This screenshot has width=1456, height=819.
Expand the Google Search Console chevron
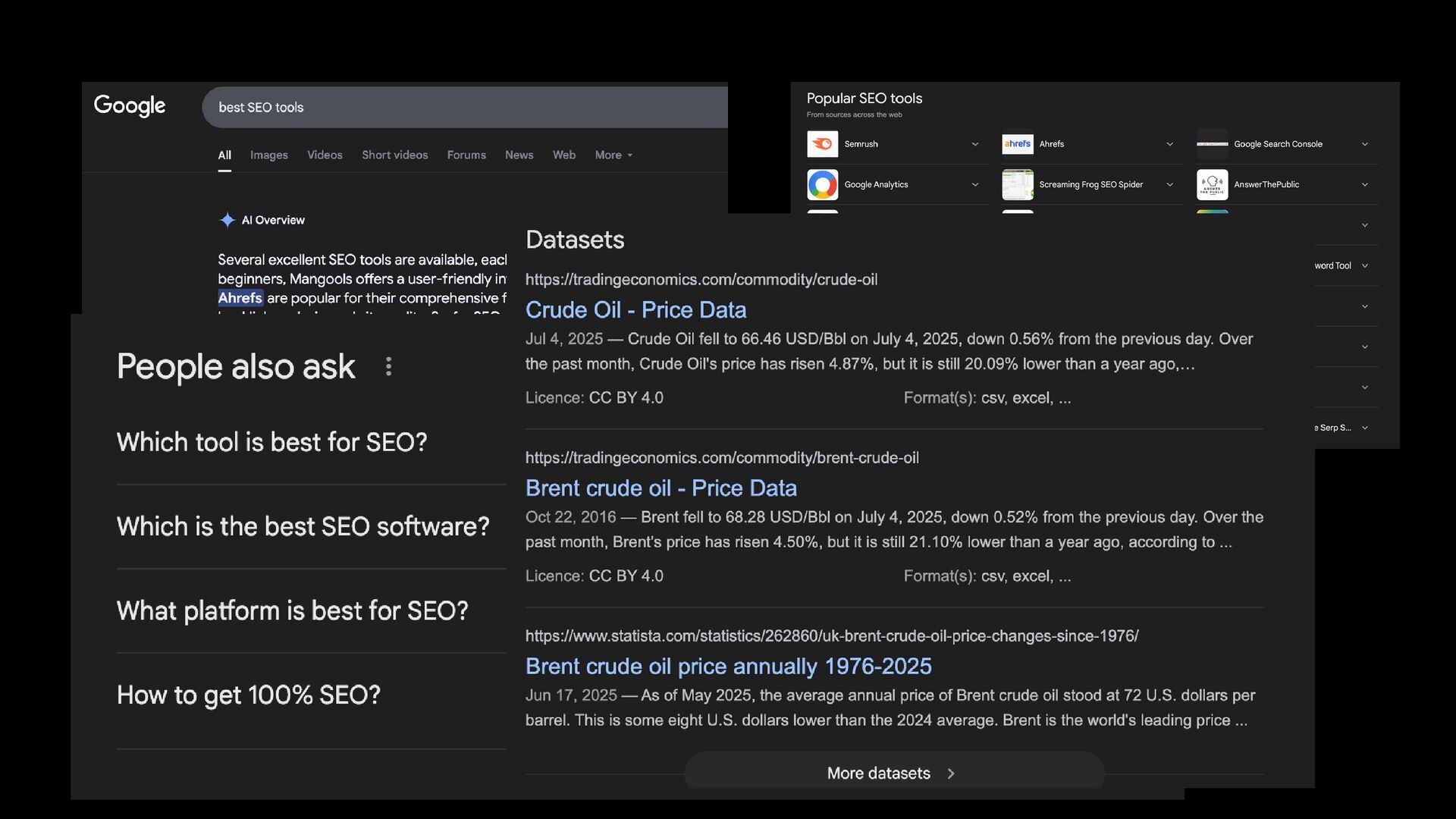pyautogui.click(x=1365, y=144)
